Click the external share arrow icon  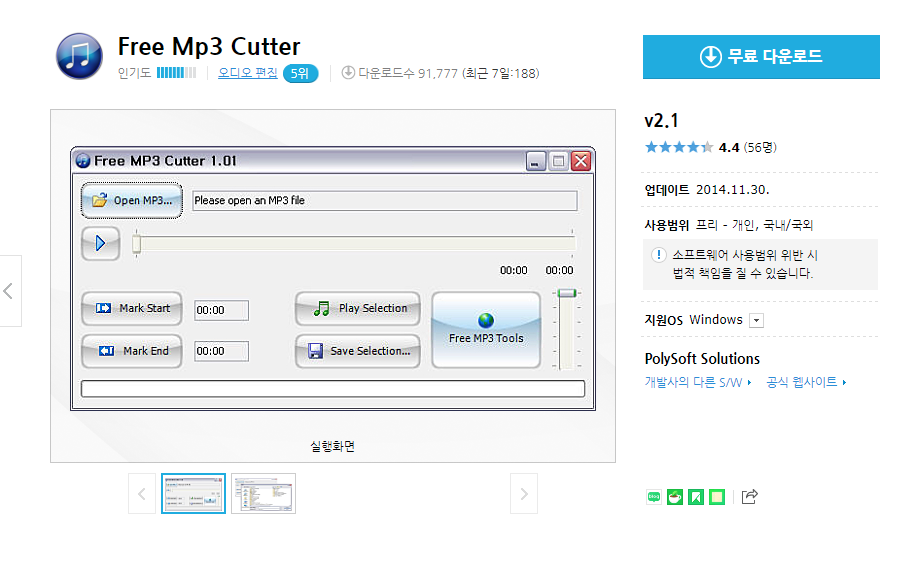[x=749, y=497]
